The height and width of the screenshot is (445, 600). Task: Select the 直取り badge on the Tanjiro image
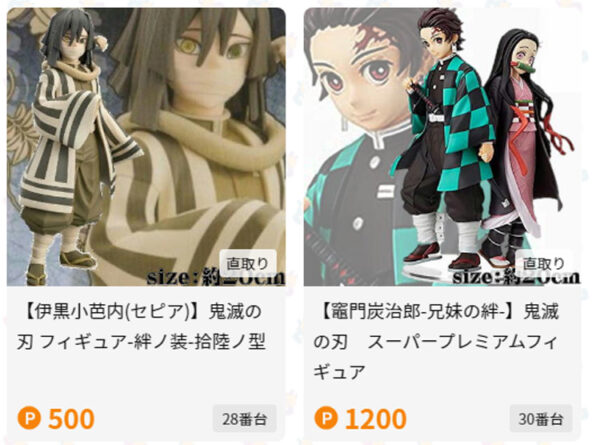point(544,263)
